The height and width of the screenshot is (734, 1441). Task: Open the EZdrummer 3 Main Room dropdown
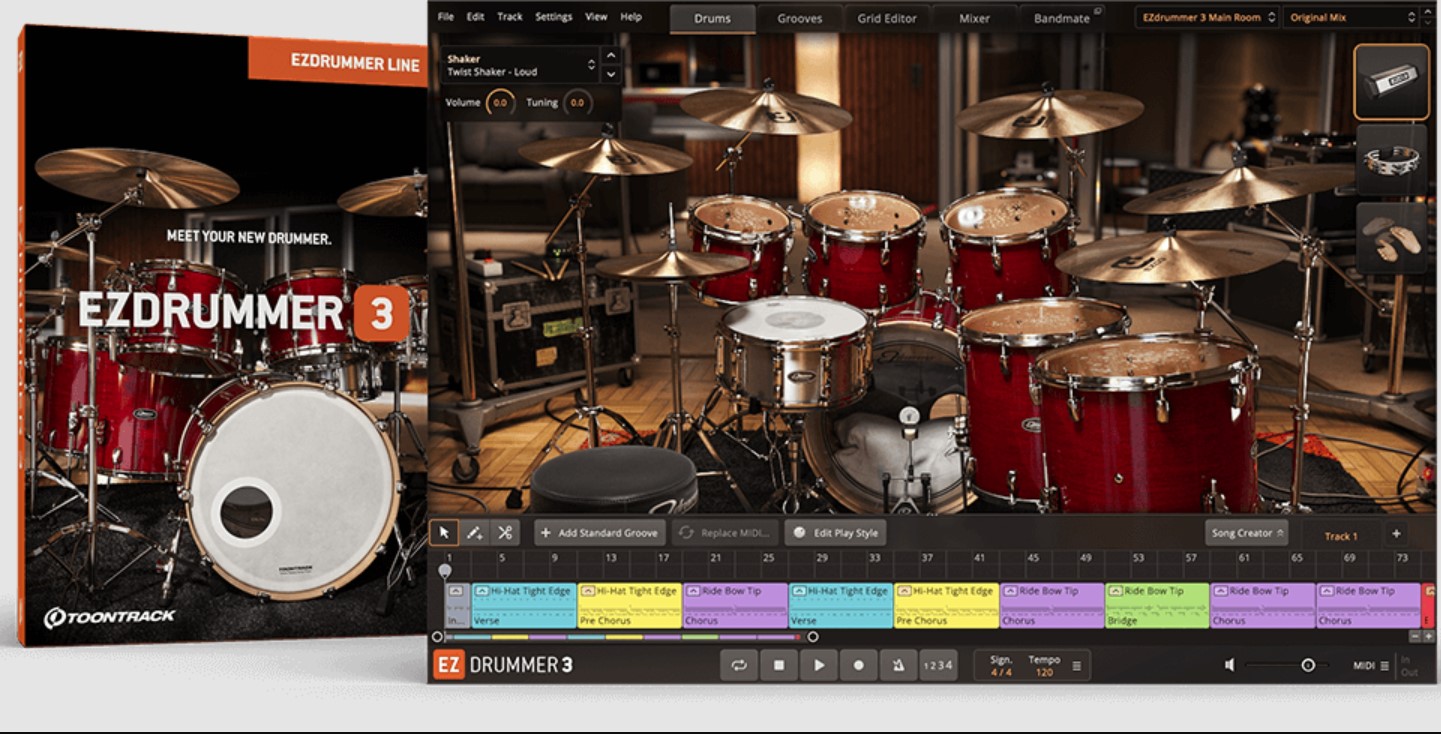[1207, 17]
